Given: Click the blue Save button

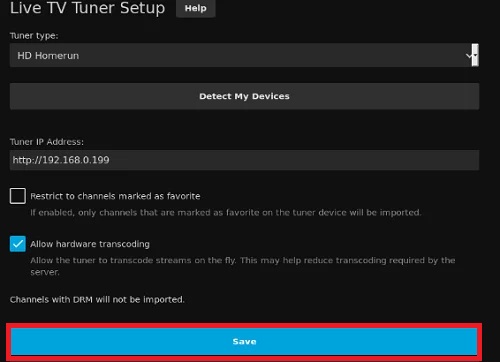Looking at the screenshot, I should pyautogui.click(x=244, y=341).
